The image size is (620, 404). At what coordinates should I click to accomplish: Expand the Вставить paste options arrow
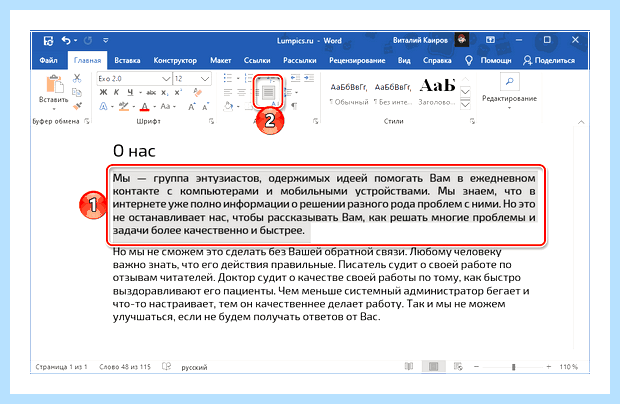point(54,108)
